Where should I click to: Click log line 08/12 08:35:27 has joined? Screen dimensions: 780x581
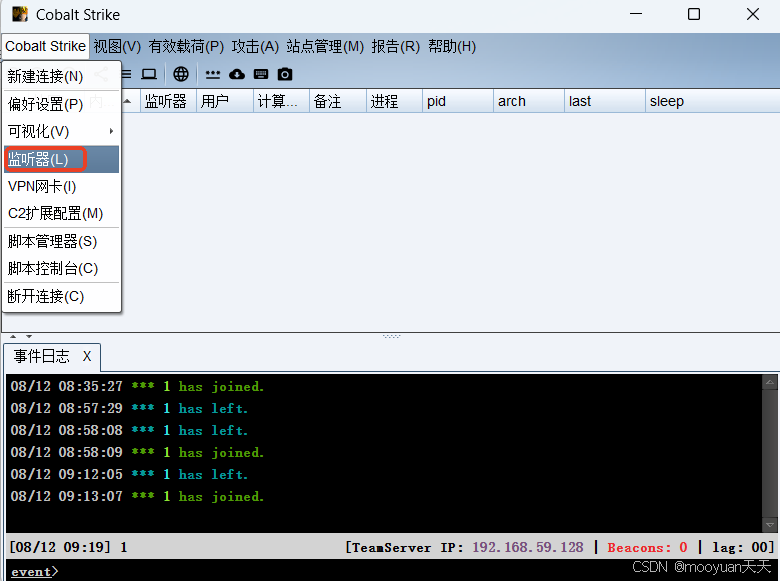coord(137,387)
